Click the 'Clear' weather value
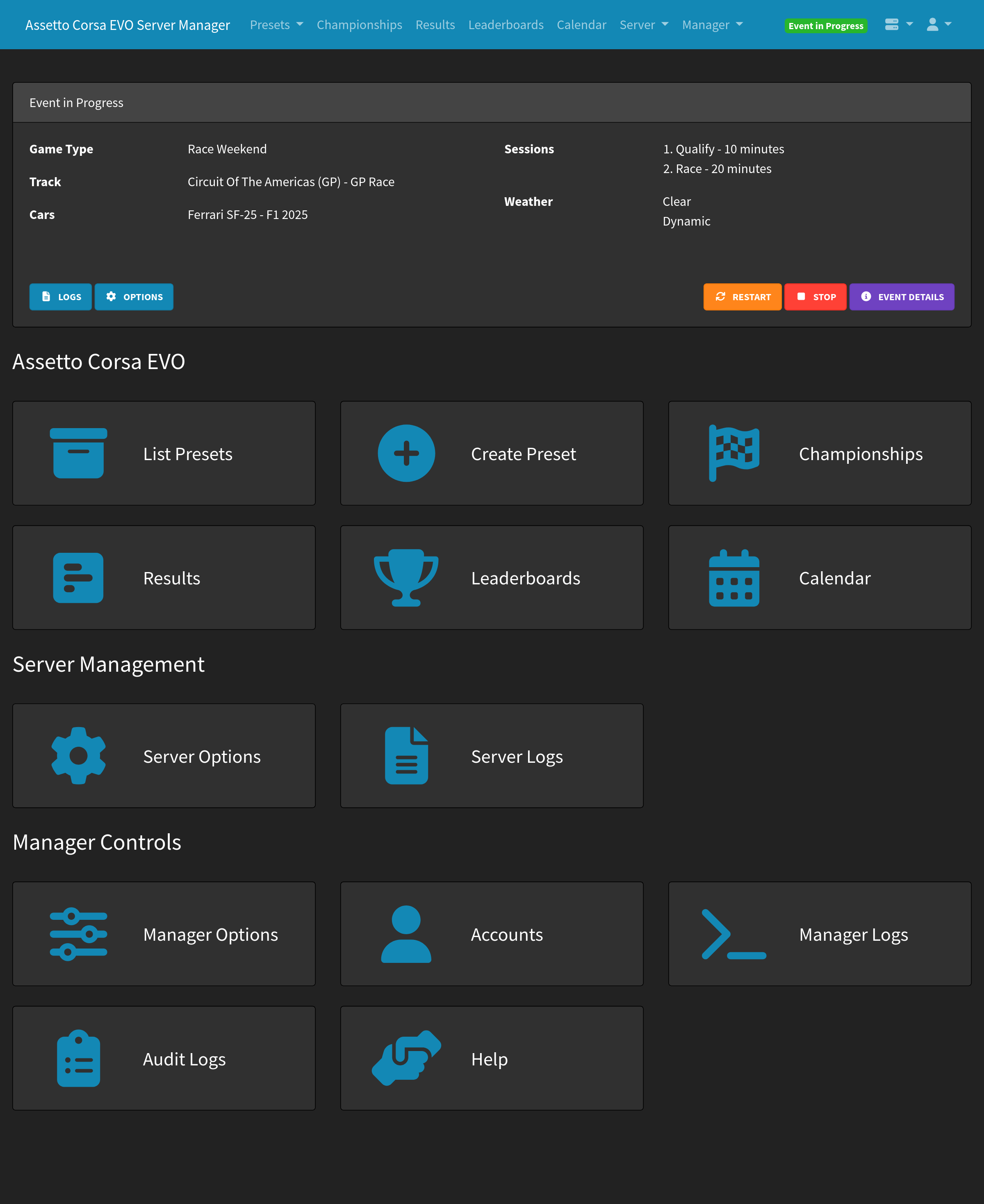The height and width of the screenshot is (1204, 984). tap(677, 201)
